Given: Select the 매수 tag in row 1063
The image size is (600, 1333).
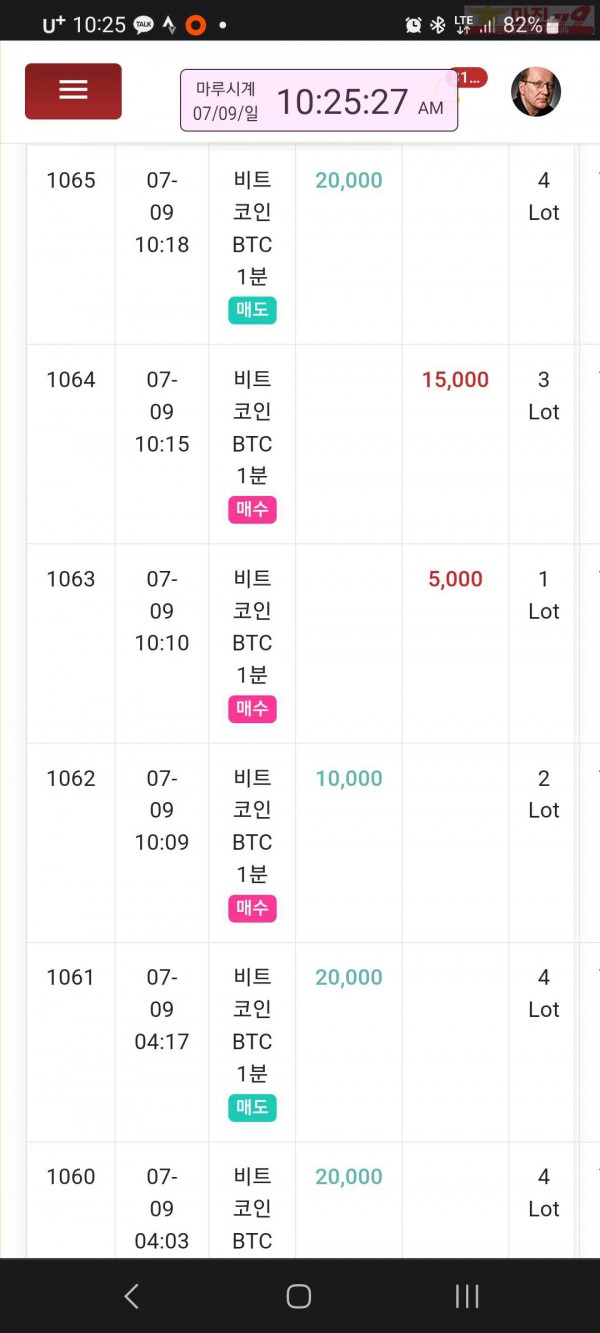Looking at the screenshot, I should point(252,709).
